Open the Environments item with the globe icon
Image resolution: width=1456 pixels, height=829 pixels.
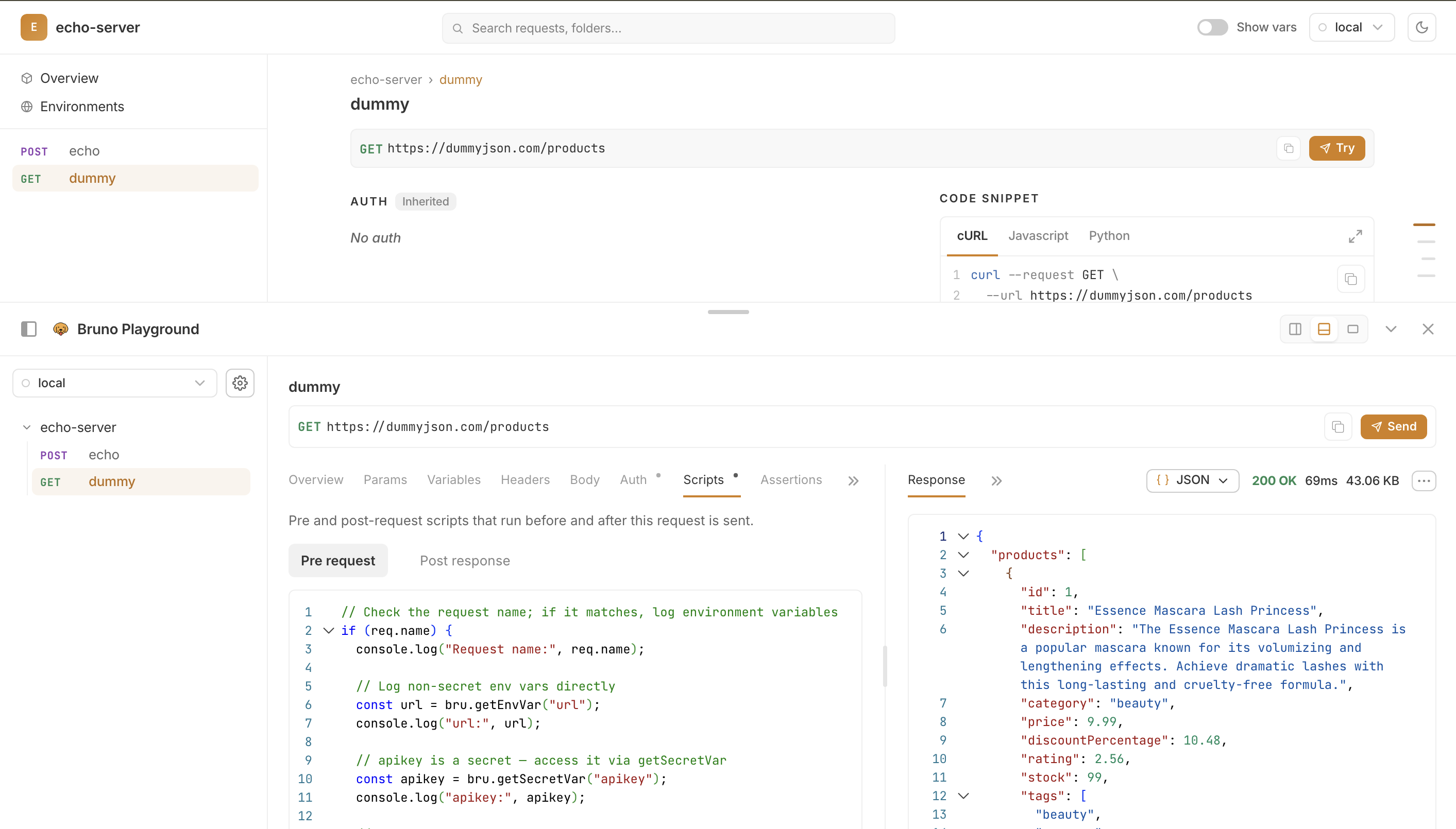click(x=72, y=107)
